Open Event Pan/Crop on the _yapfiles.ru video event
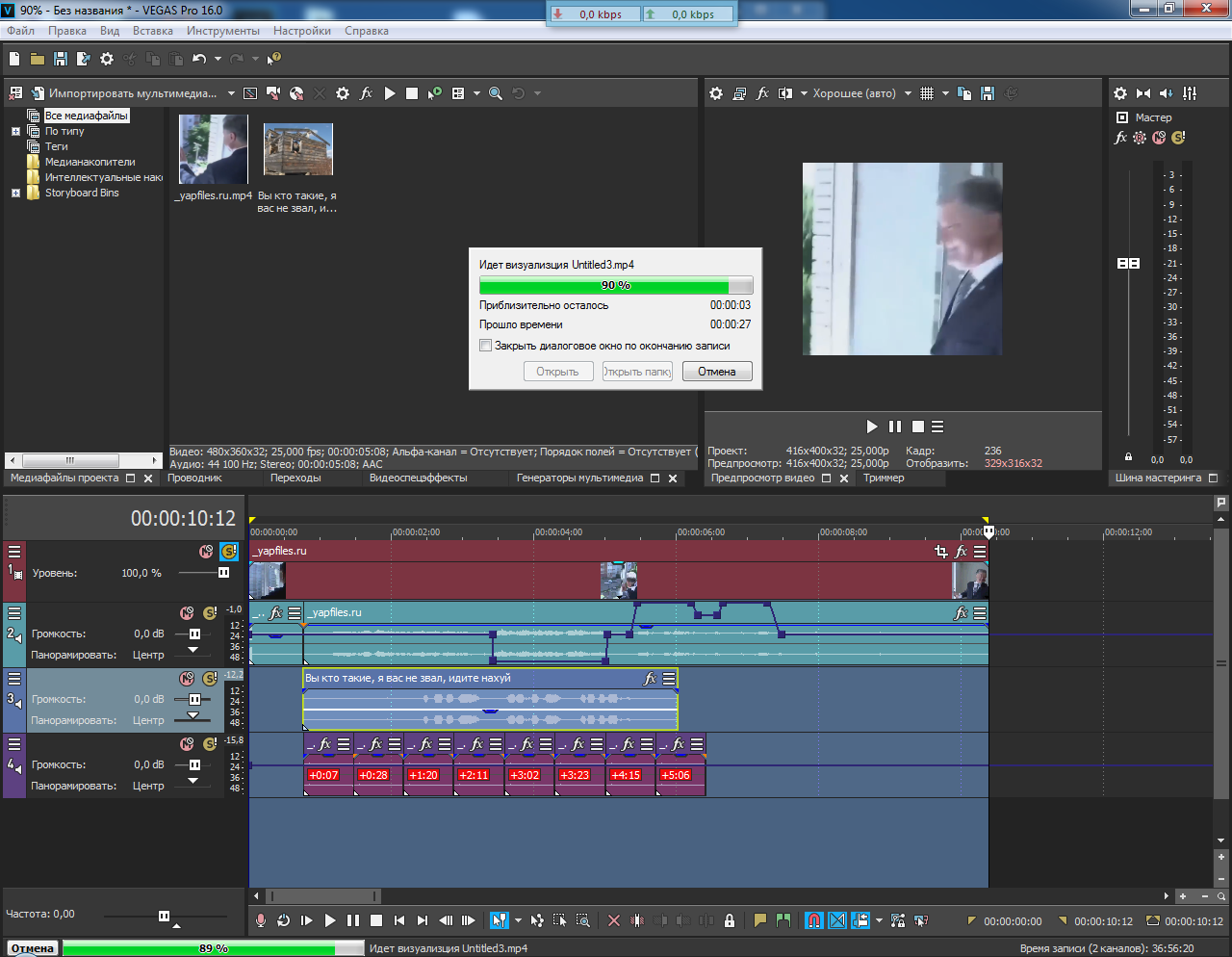The width and height of the screenshot is (1232, 957). (x=941, y=552)
